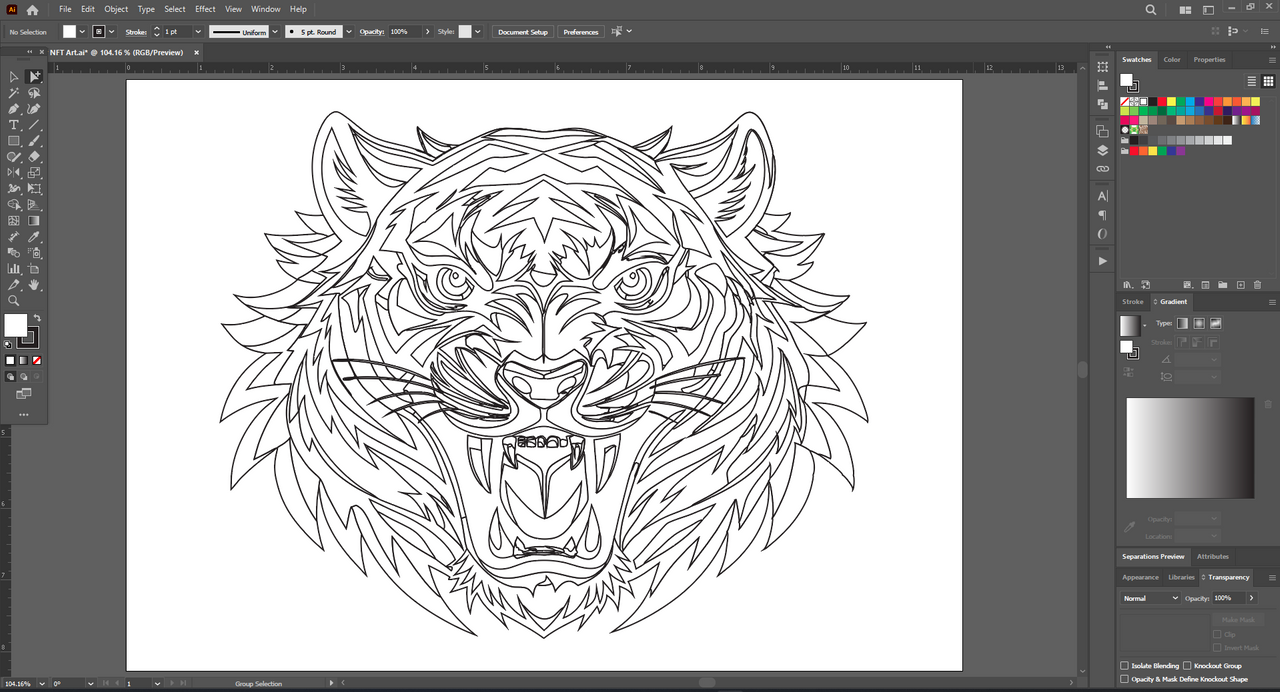Select the Gradient tool in toolbox

click(x=34, y=221)
